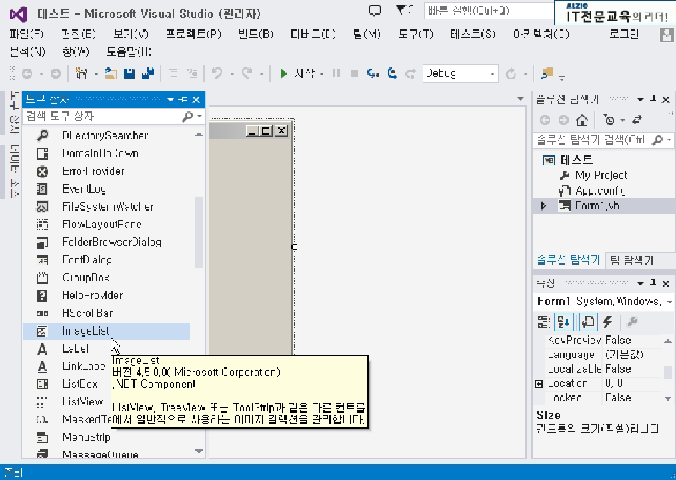Toggle Alphabetical sort in the Properties window
This screenshot has width=676, height=480.
563,321
